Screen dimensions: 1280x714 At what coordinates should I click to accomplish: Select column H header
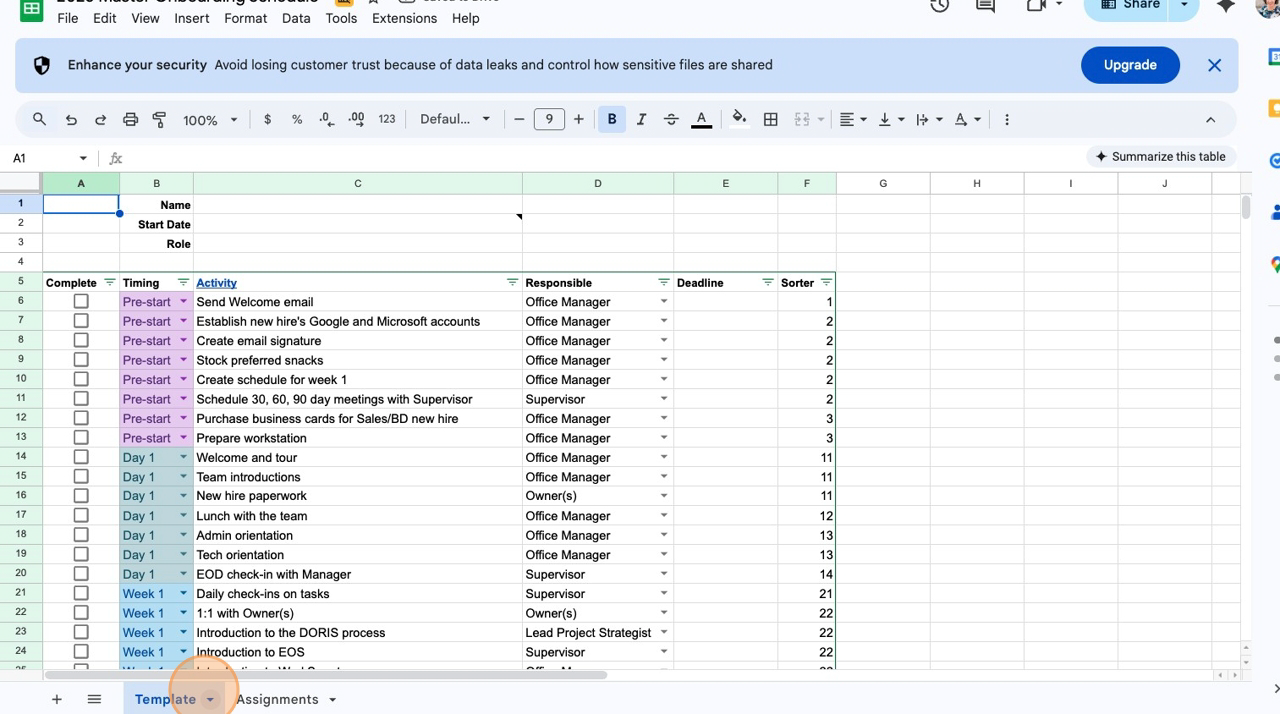977,183
